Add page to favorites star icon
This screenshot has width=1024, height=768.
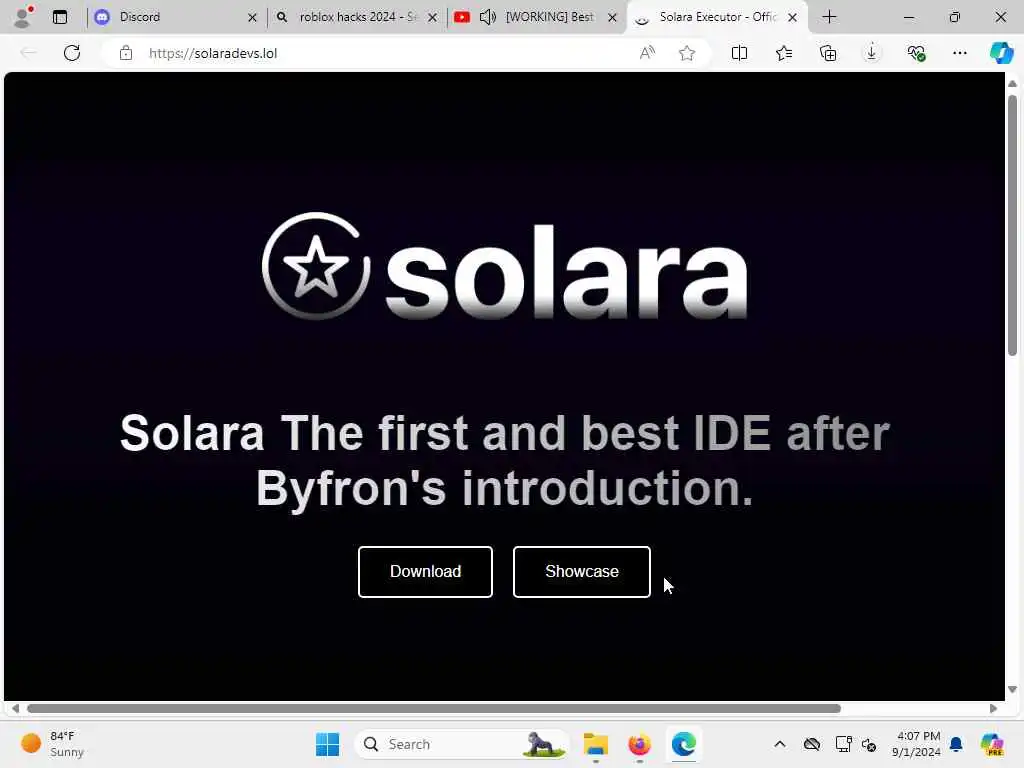pyautogui.click(x=687, y=53)
